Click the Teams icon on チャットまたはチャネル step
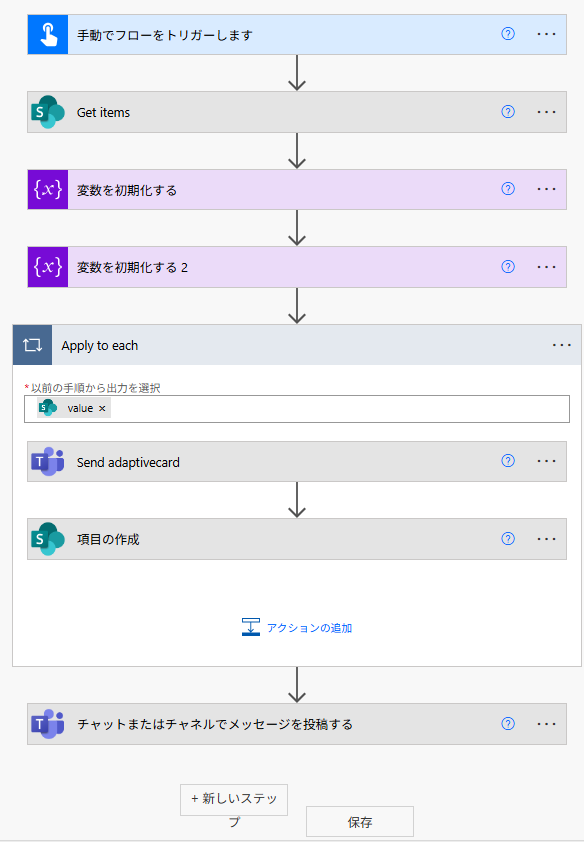Image resolution: width=584 pixels, height=842 pixels. [48, 724]
